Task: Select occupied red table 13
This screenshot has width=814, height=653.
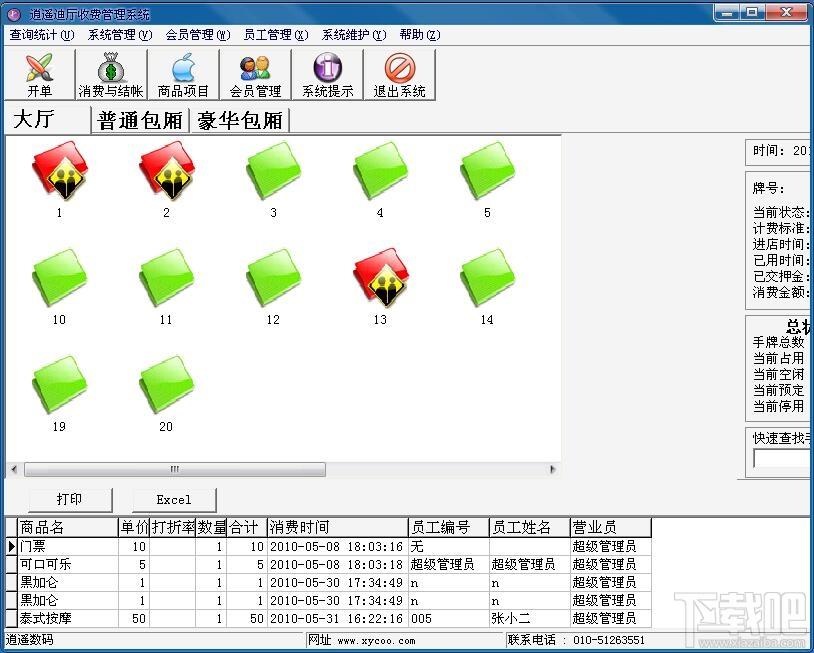Action: (381, 278)
